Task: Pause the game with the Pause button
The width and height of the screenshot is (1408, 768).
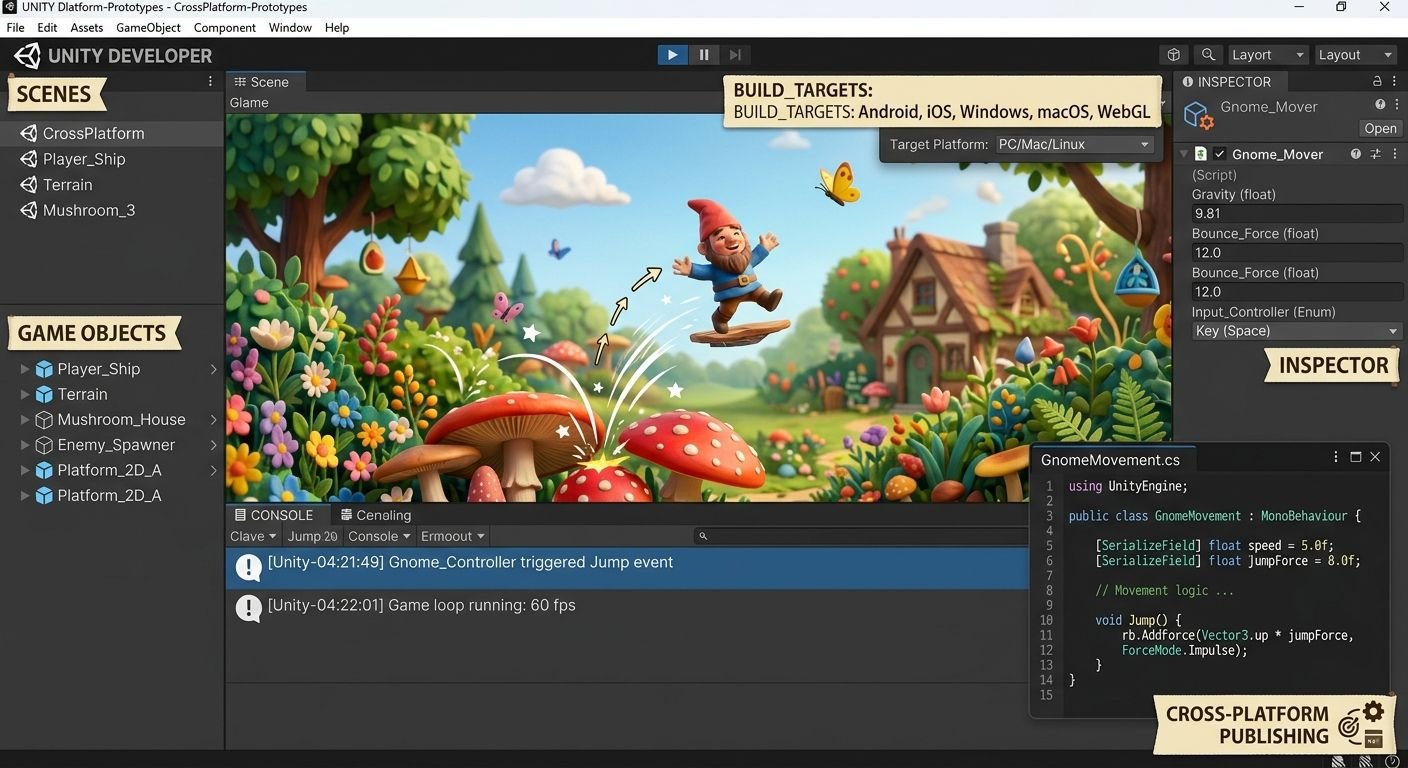Action: (x=704, y=55)
